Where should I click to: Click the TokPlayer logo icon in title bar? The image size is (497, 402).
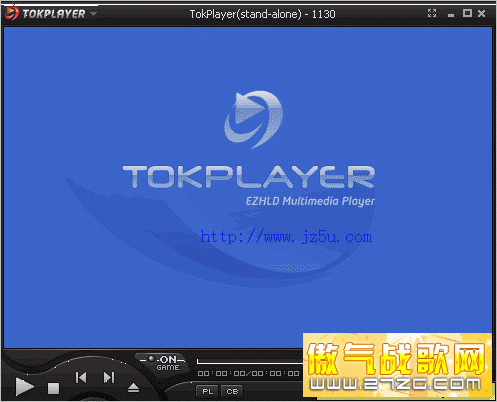(x=11, y=13)
